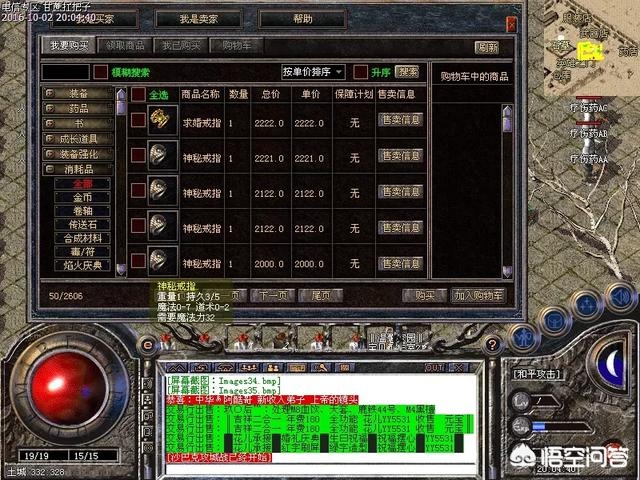The width and height of the screenshot is (640, 480).
Task: Switch to the 购物车 tab
Action: (237, 46)
